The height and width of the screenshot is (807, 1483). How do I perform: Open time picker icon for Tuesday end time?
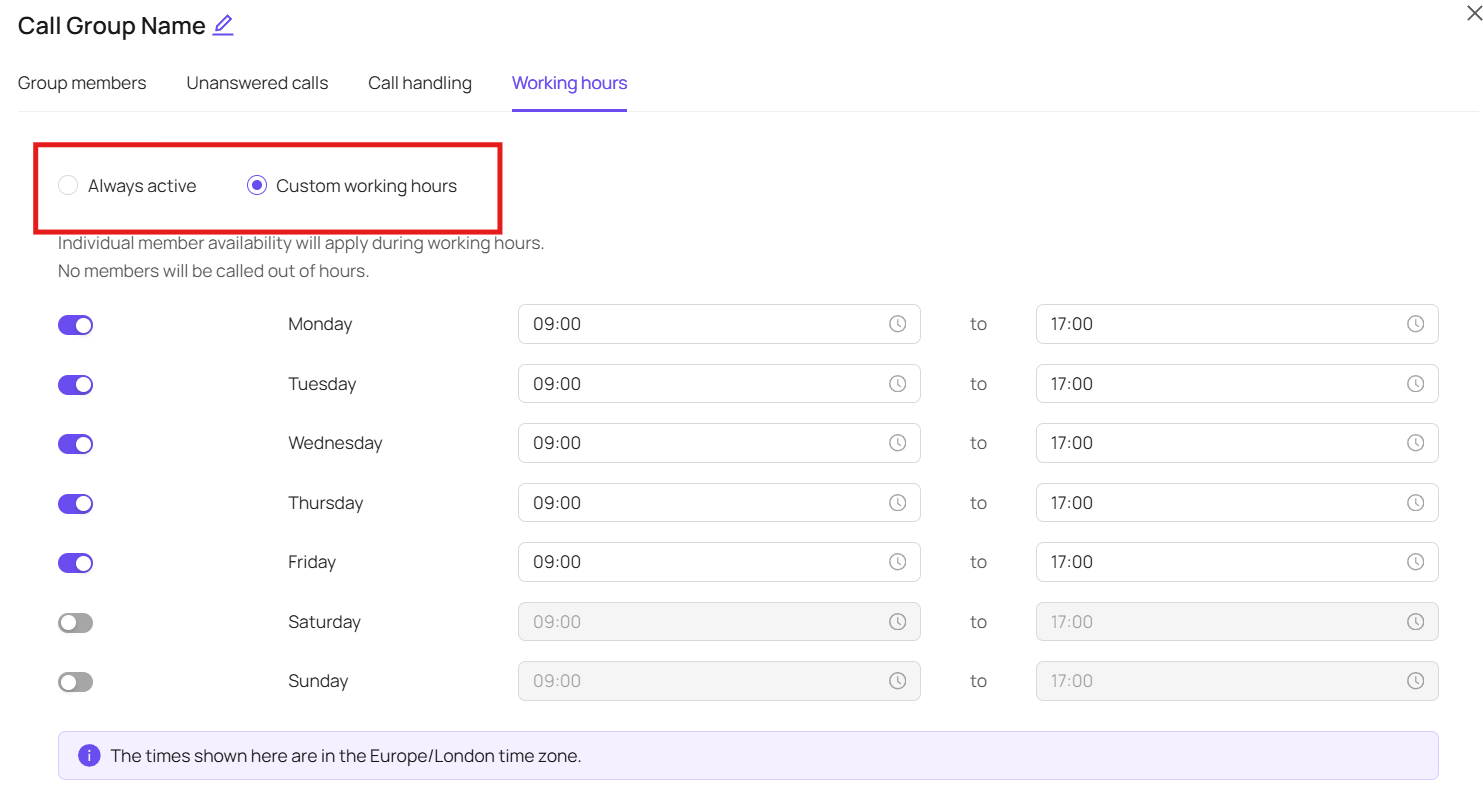point(1416,384)
